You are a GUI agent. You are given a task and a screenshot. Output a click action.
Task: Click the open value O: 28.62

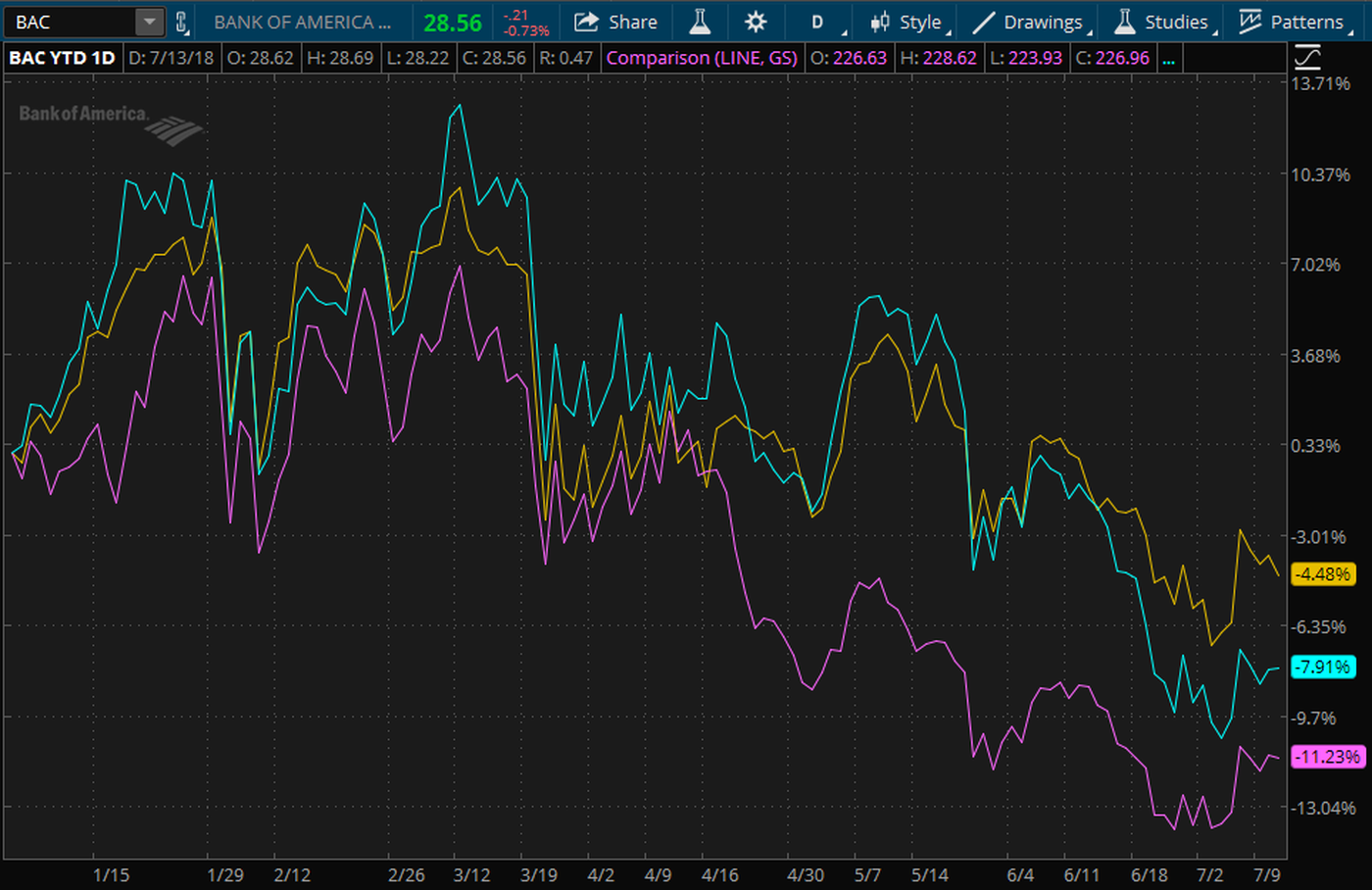click(x=261, y=58)
